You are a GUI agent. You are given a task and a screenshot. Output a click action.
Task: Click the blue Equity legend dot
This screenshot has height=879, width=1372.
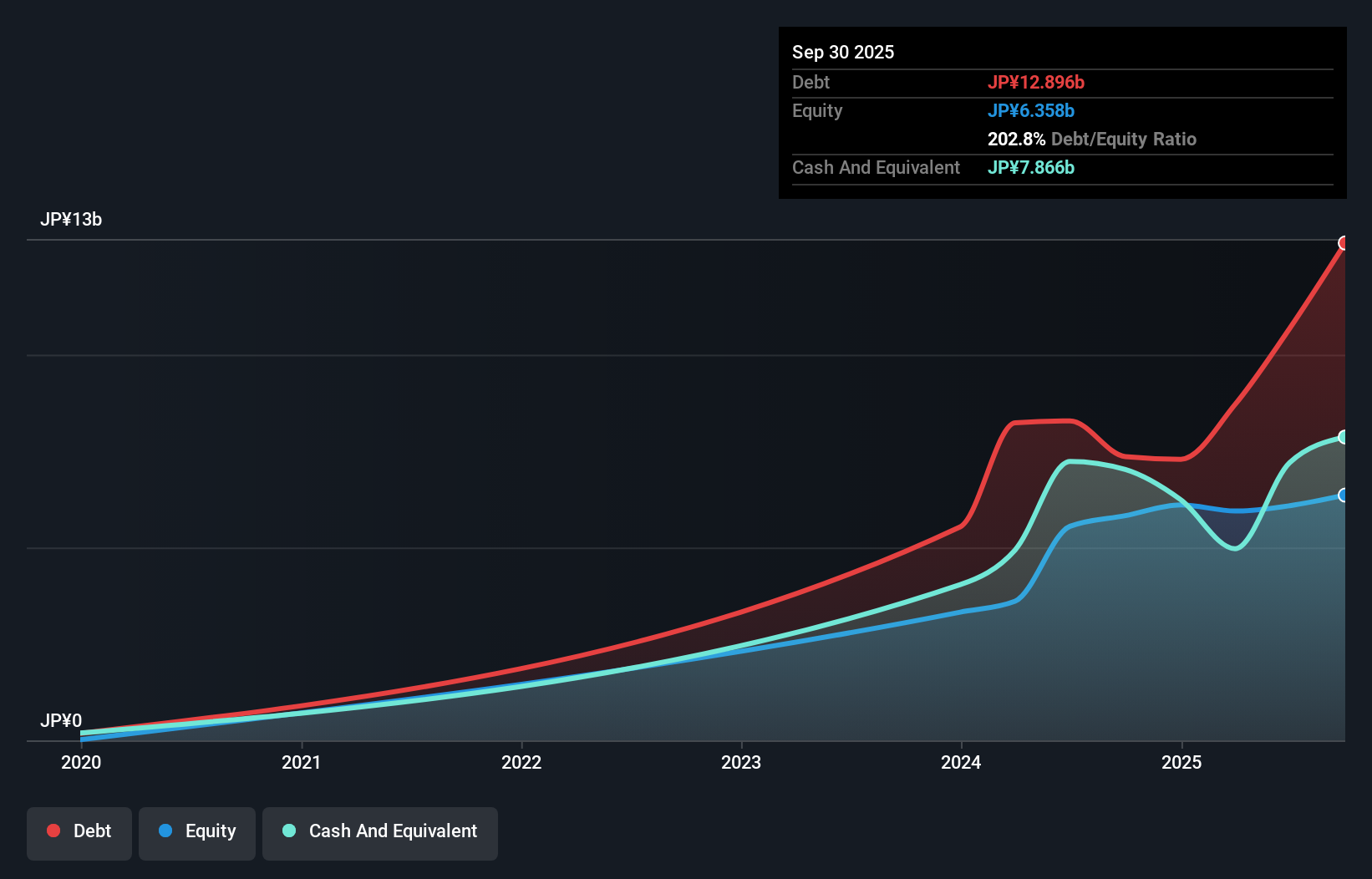click(164, 831)
